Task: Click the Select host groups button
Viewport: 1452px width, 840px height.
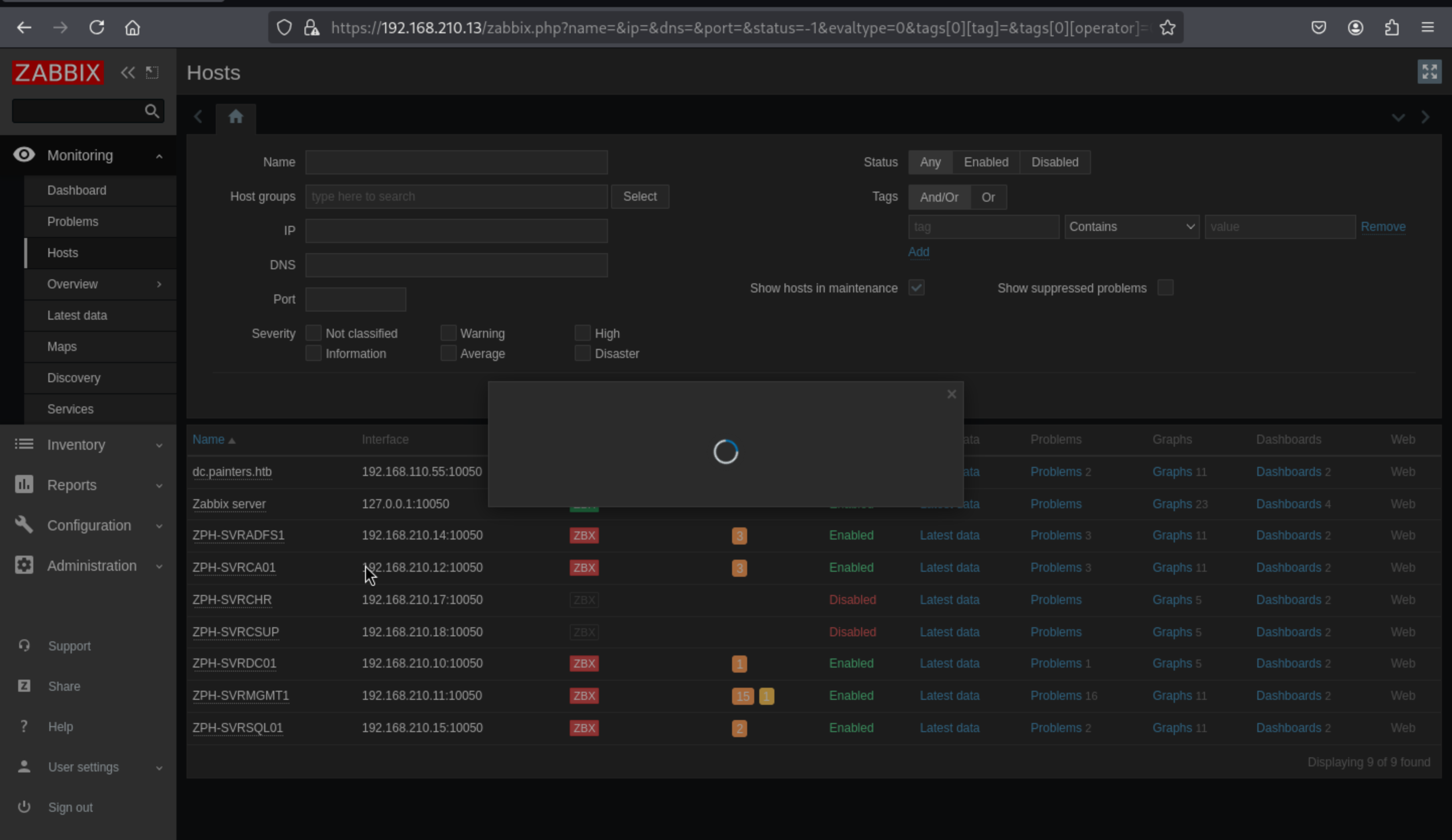Action: click(x=640, y=197)
